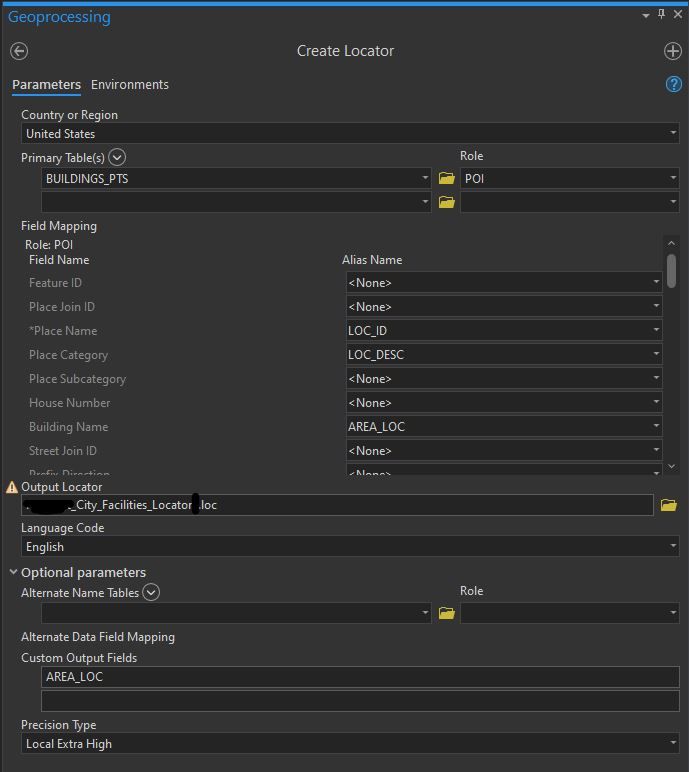Screen dimensions: 689x772
Task: Switch to the Environments tab
Action: [x=130, y=85]
